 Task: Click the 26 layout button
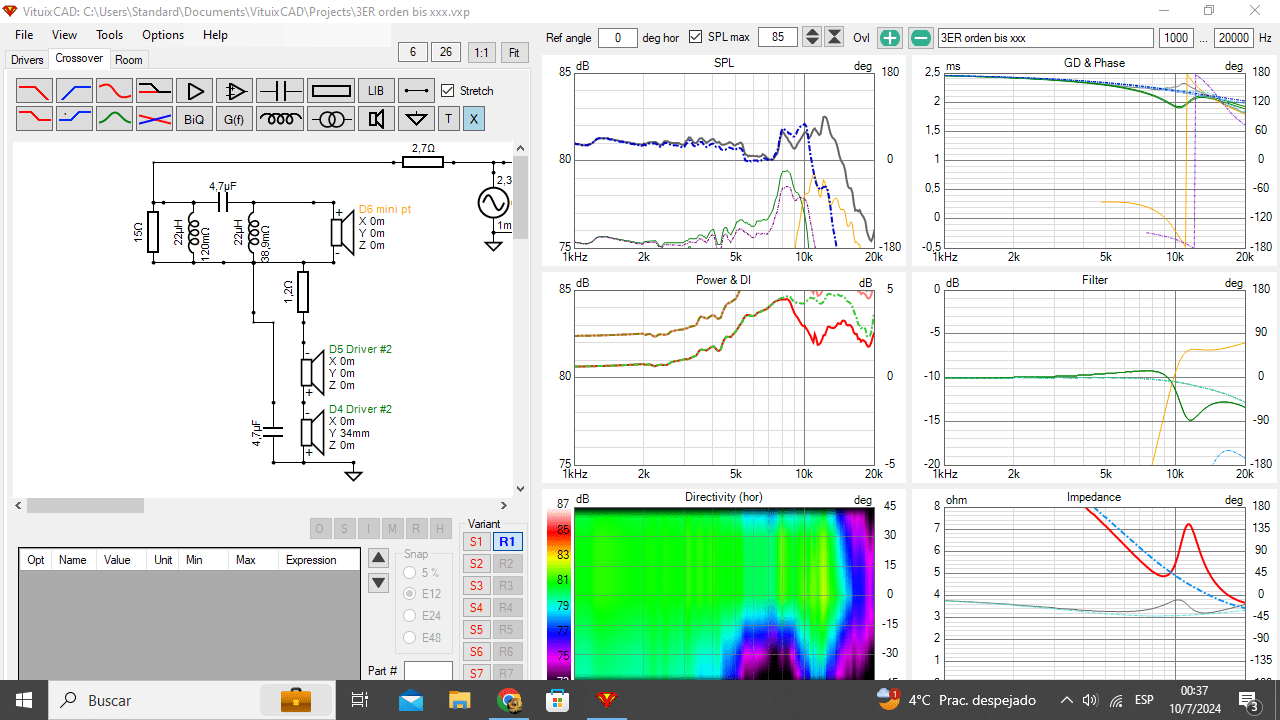(x=446, y=52)
